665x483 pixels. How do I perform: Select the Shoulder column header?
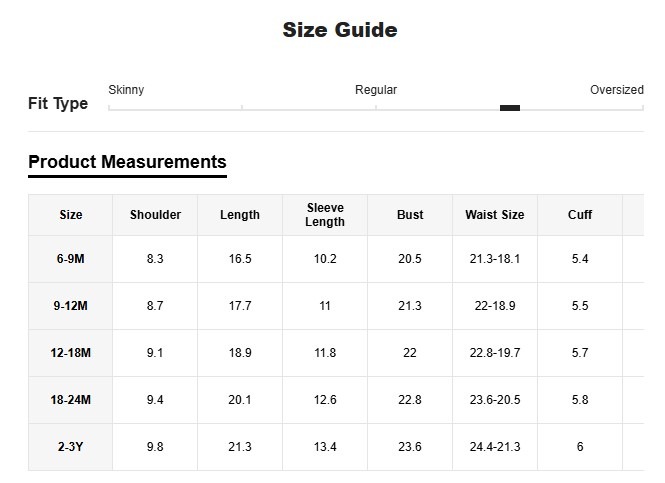(x=155, y=215)
